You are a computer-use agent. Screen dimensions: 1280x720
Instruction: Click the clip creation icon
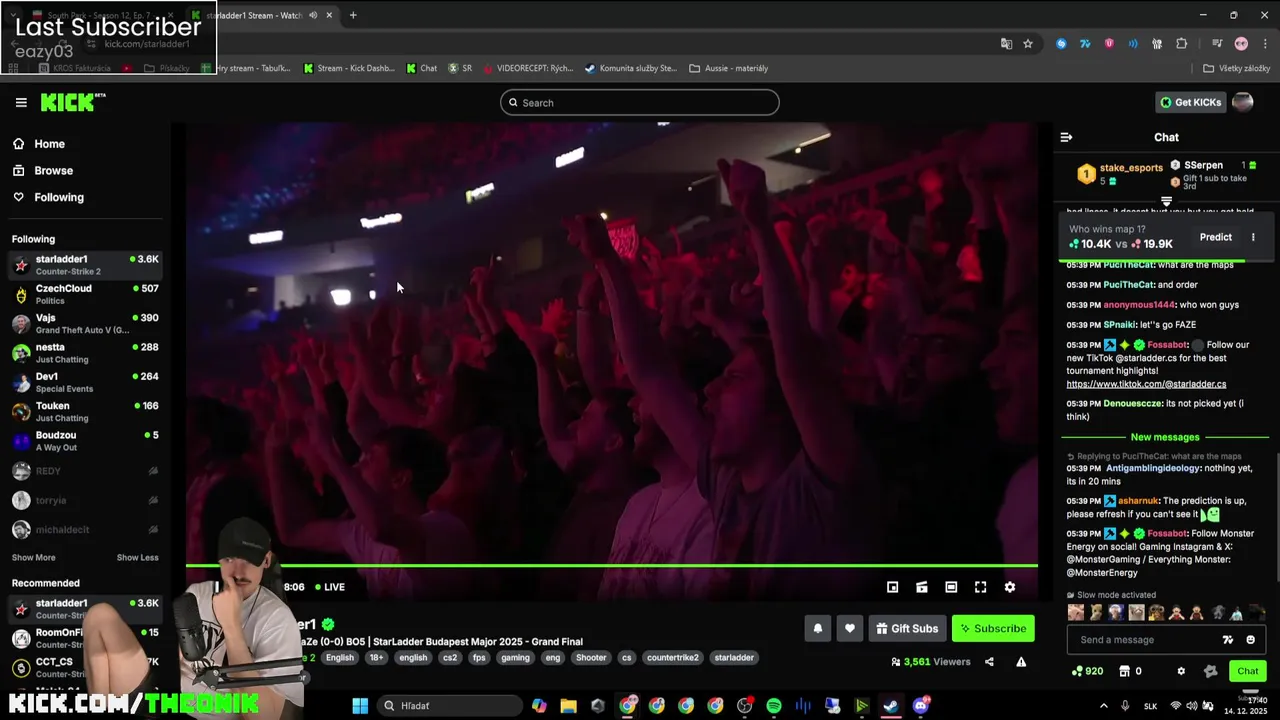[922, 587]
